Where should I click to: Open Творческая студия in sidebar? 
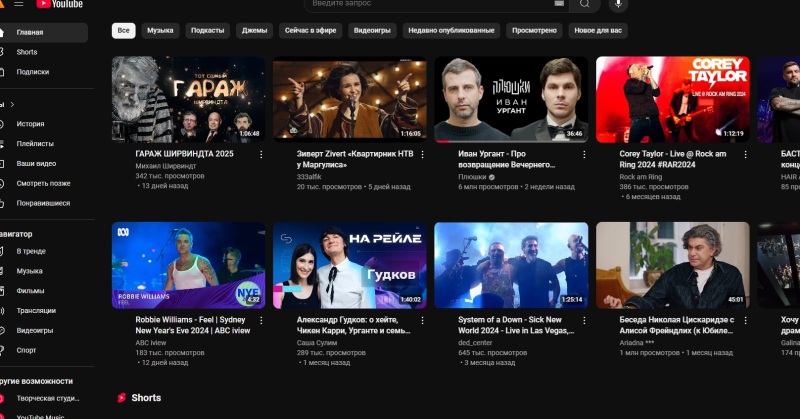48,398
